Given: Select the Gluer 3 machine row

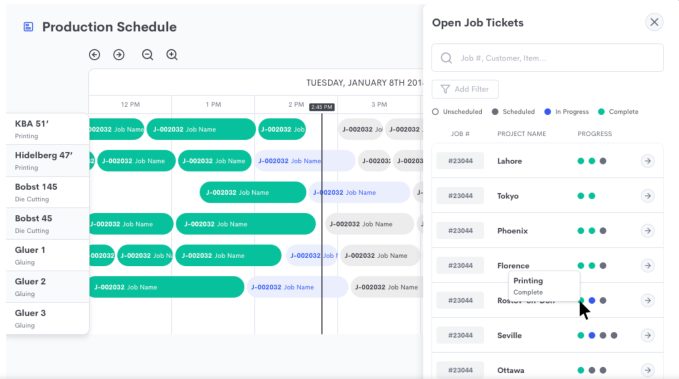Looking at the screenshot, I should (47, 318).
